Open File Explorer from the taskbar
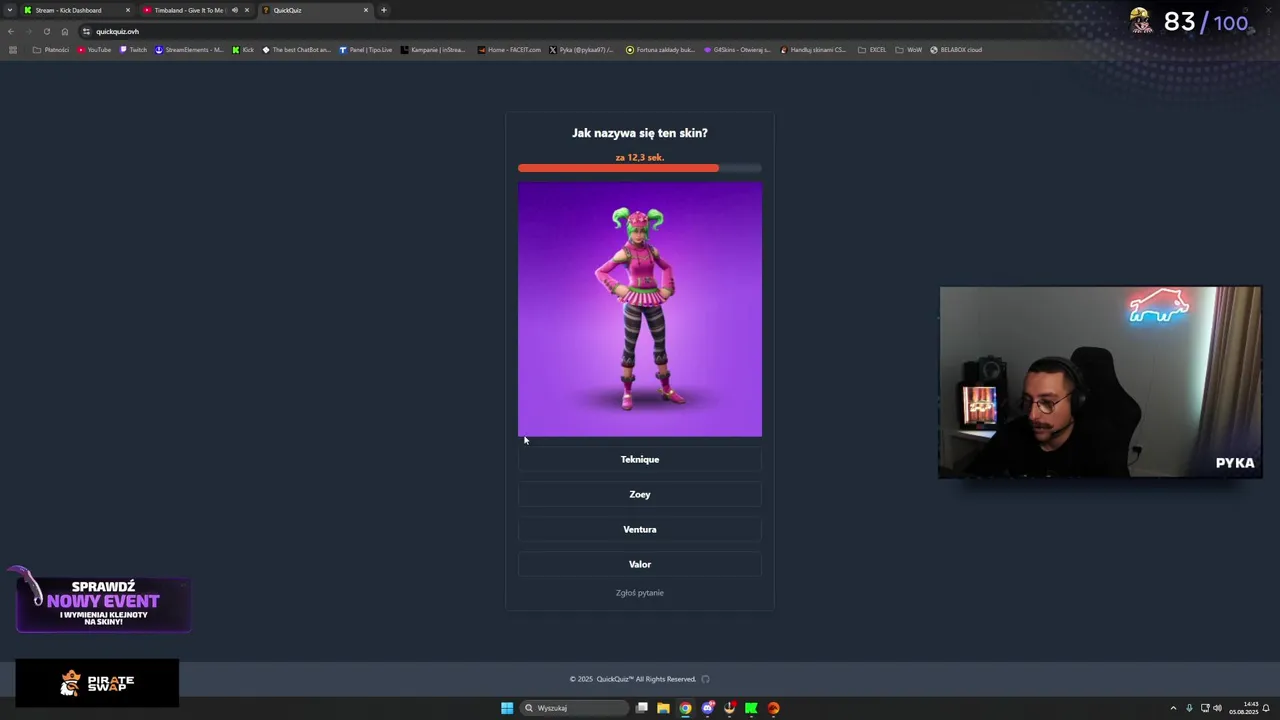This screenshot has width=1280, height=720. (x=663, y=708)
